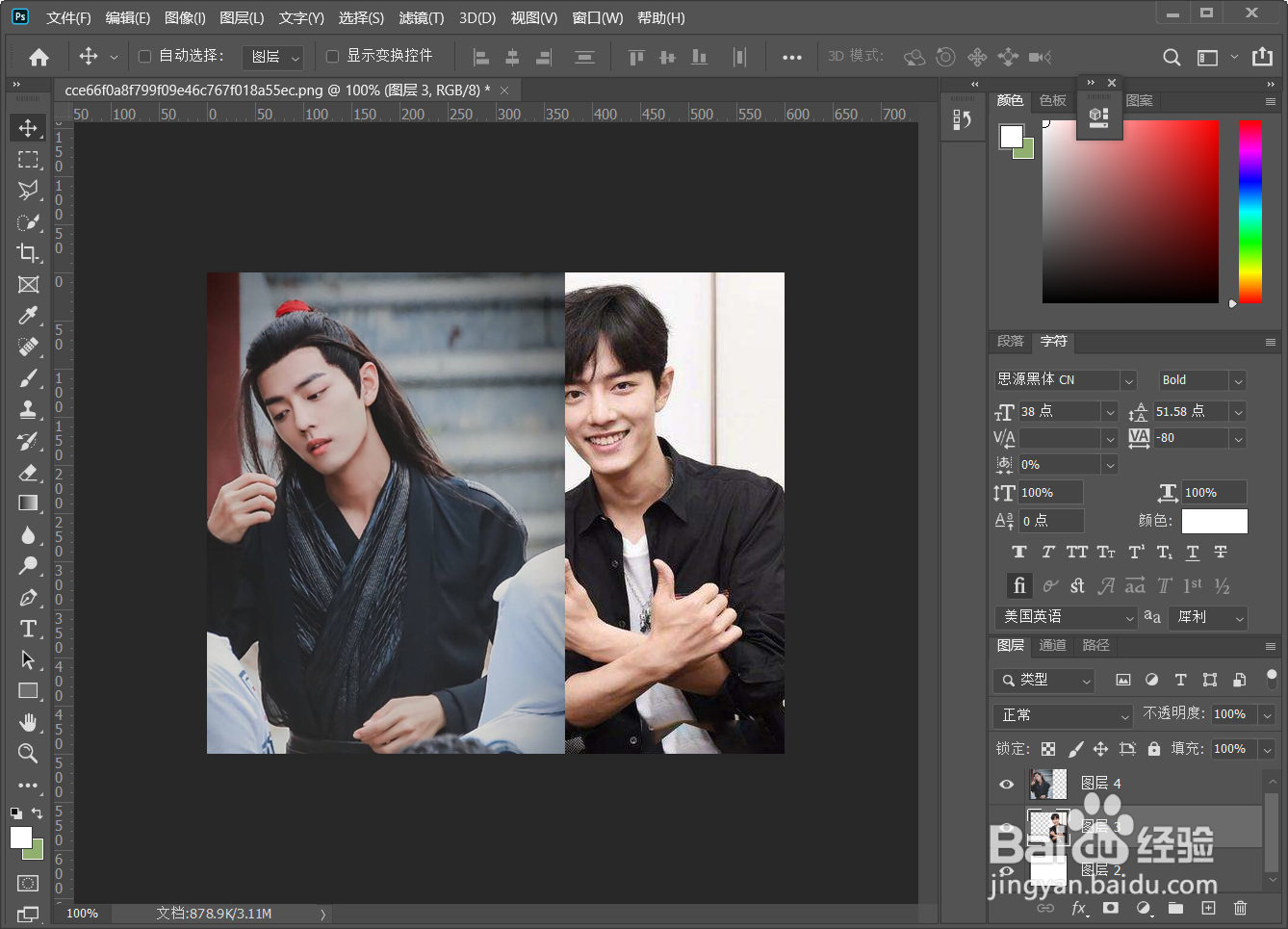Select the Pen tool

tap(28, 597)
